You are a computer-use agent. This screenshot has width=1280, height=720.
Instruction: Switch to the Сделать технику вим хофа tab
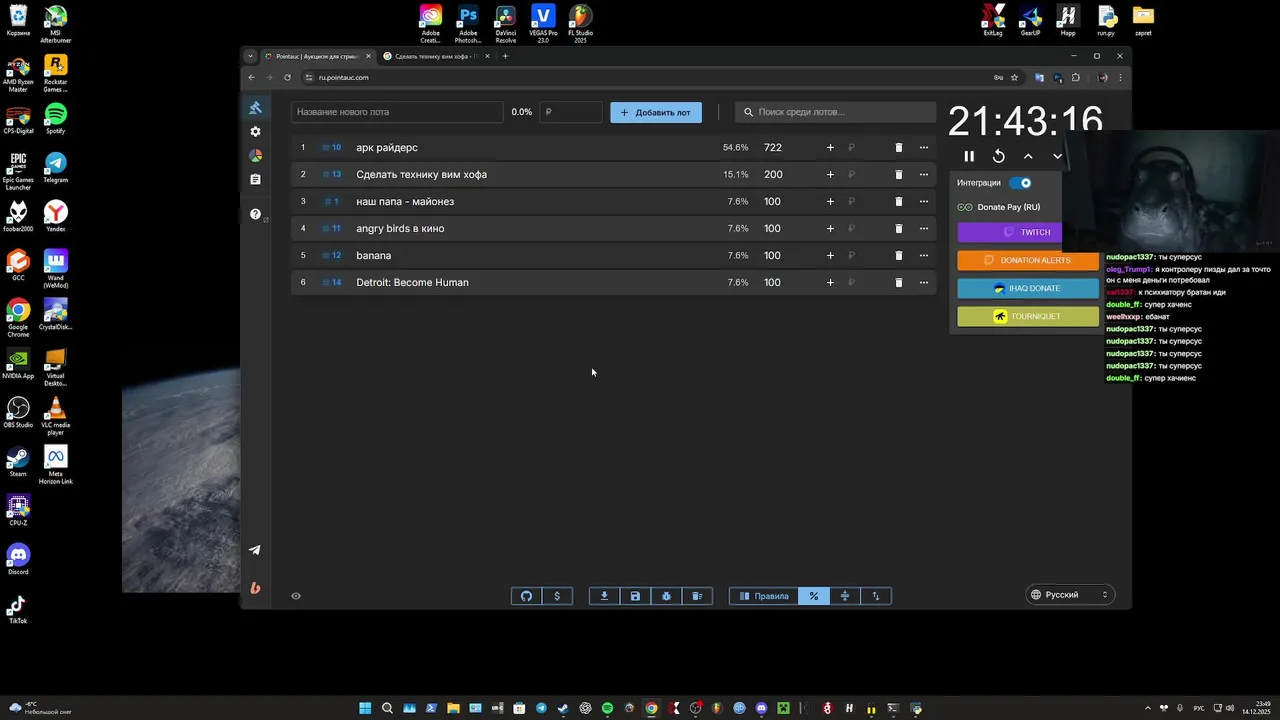(x=436, y=56)
